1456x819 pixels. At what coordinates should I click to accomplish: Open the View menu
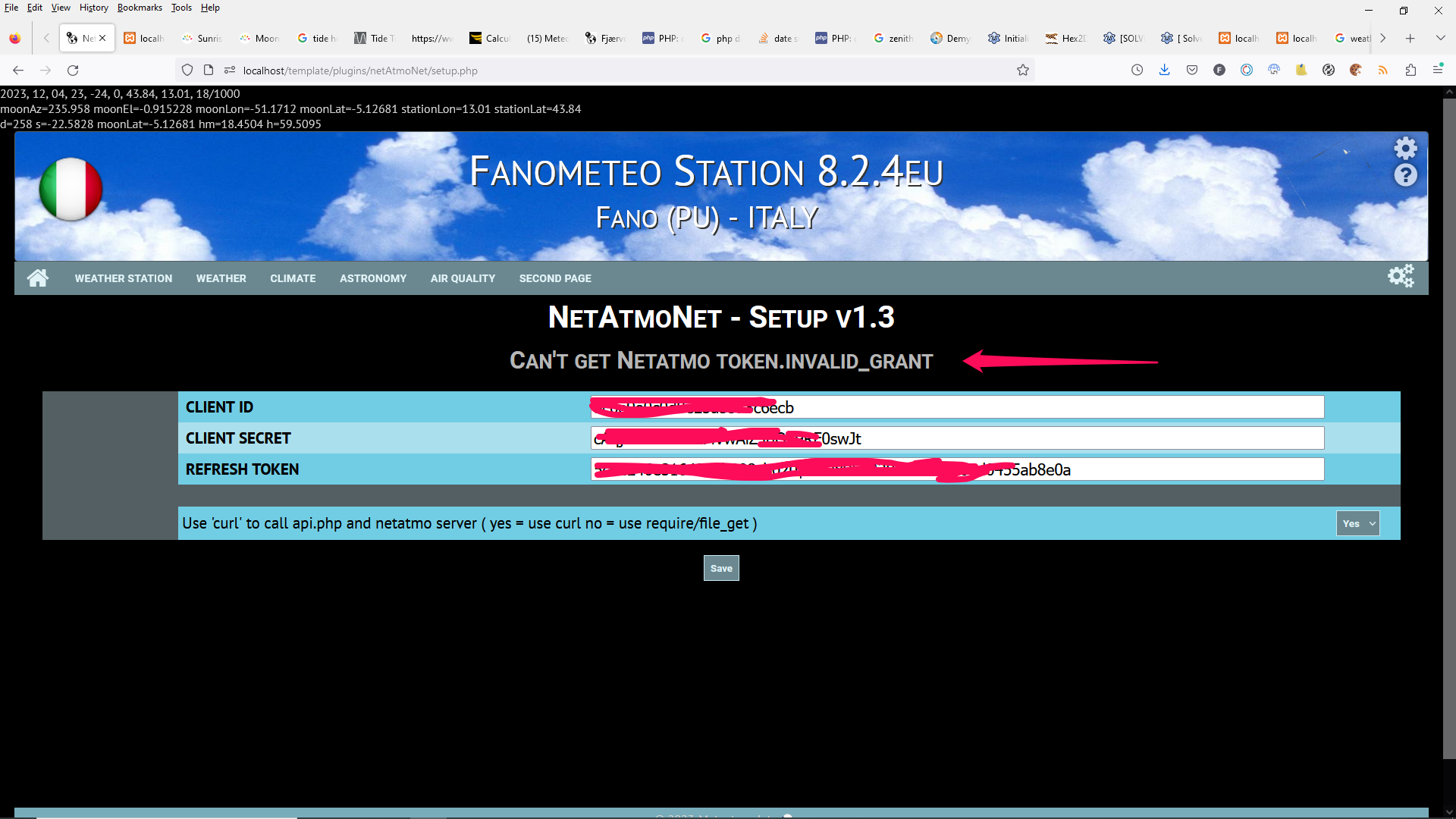tap(61, 8)
